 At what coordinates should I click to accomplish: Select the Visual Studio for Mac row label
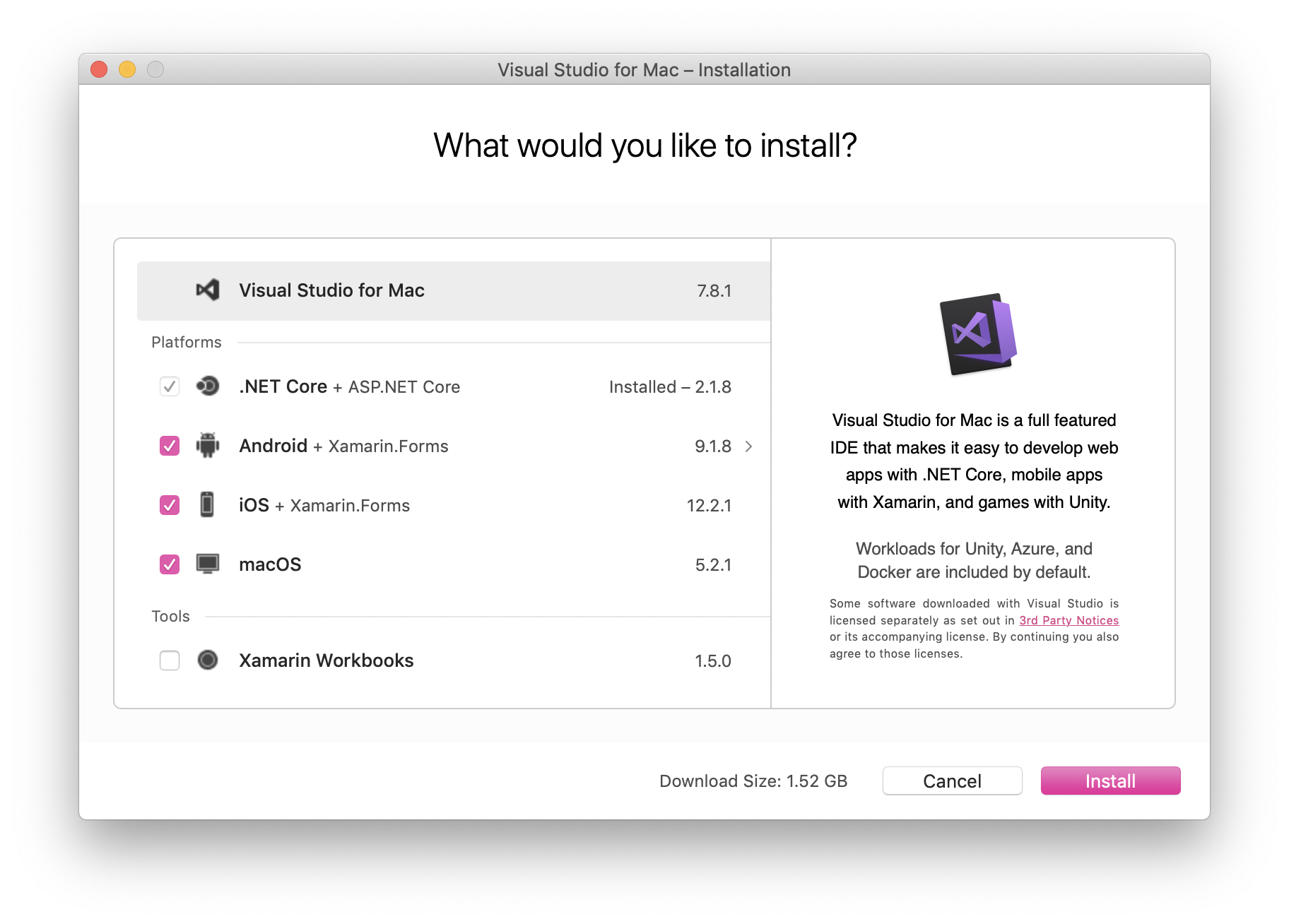pos(331,290)
